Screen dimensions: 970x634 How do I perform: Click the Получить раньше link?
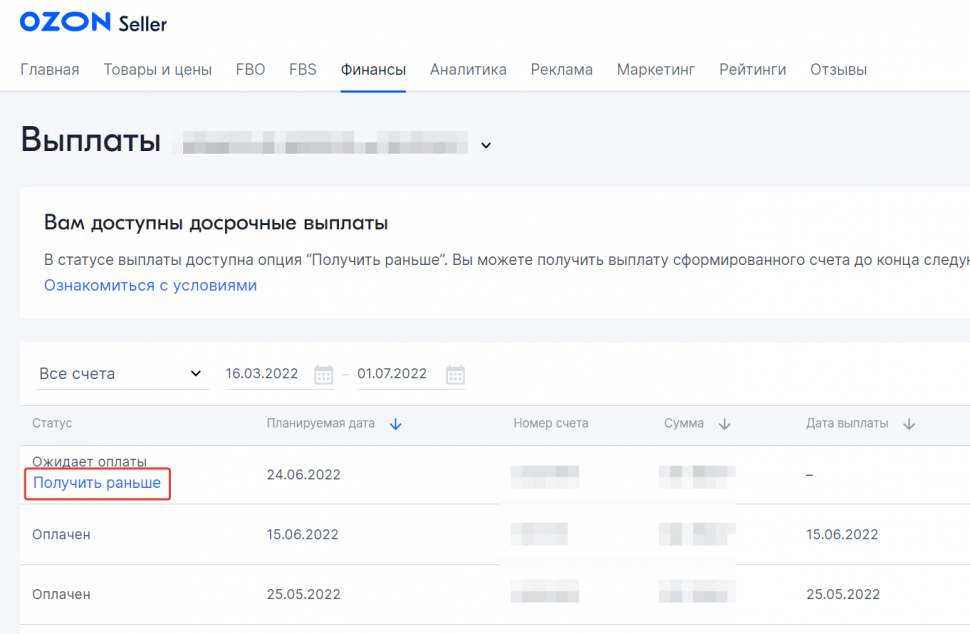[97, 483]
